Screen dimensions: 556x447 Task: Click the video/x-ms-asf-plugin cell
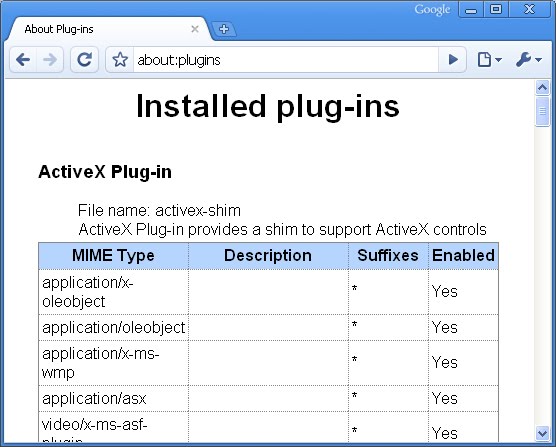click(113, 427)
